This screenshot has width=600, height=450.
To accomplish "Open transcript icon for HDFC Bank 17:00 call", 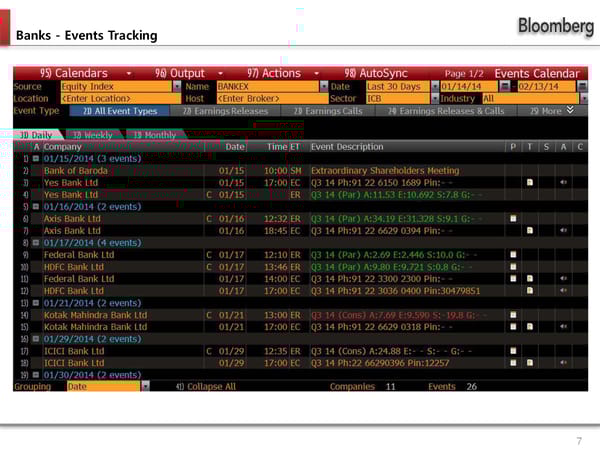I will click(x=530, y=290).
